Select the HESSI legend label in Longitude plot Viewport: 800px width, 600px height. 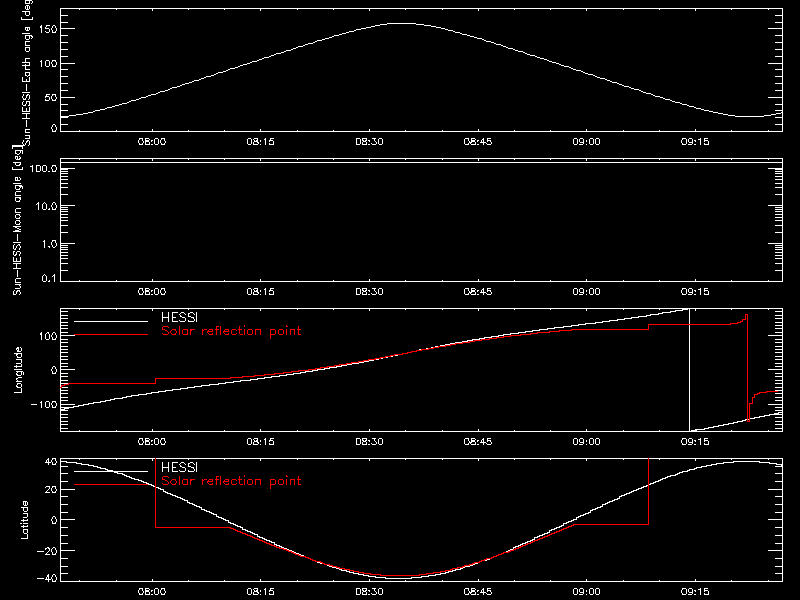179,317
